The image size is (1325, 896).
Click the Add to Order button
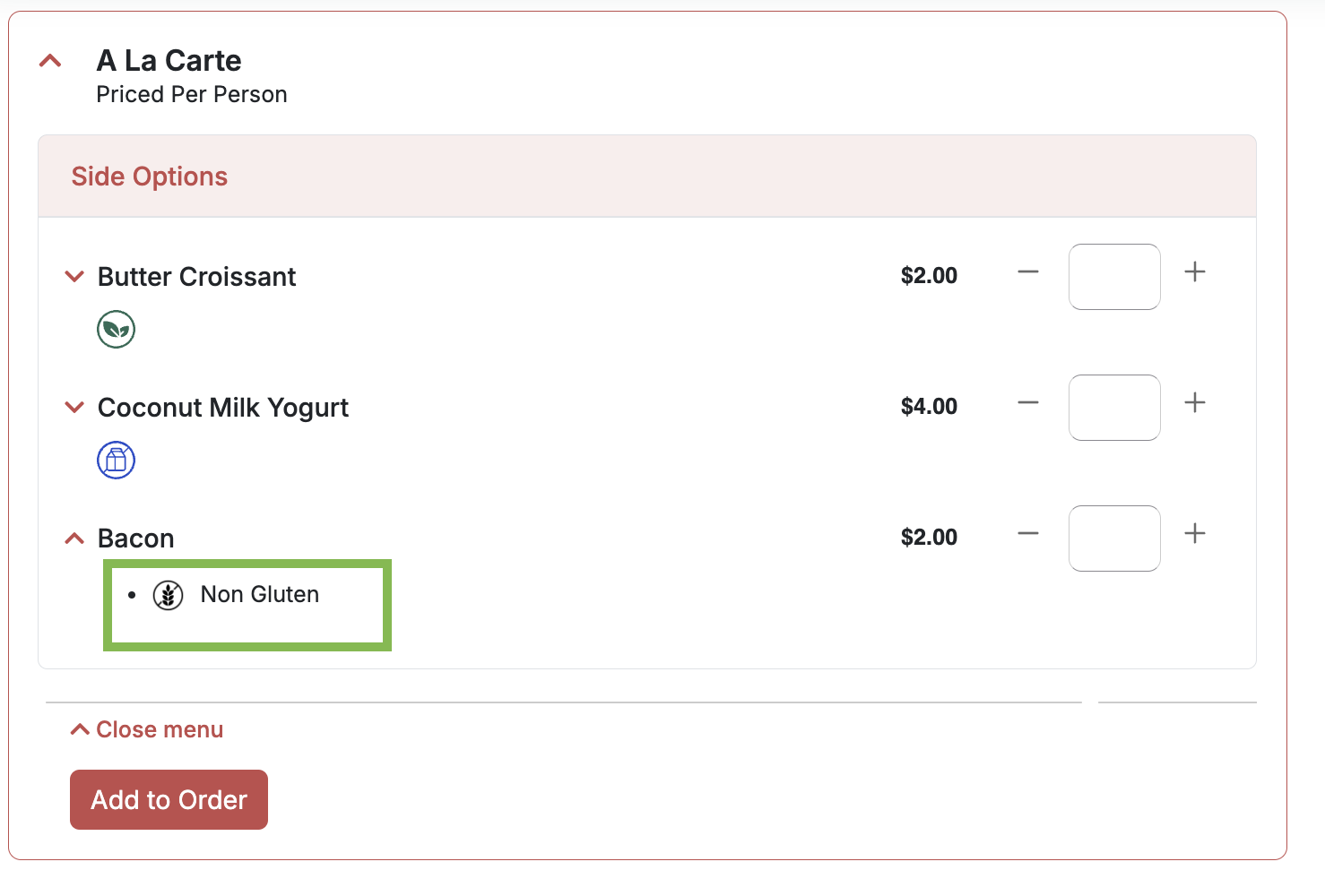[x=169, y=799]
